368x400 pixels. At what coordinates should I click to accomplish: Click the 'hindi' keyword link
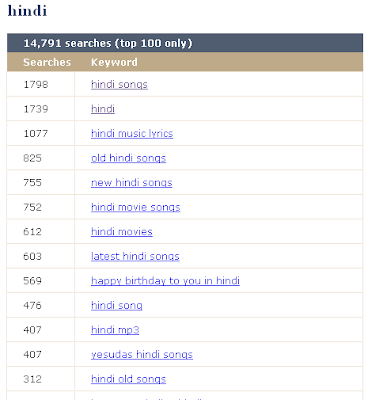103,109
